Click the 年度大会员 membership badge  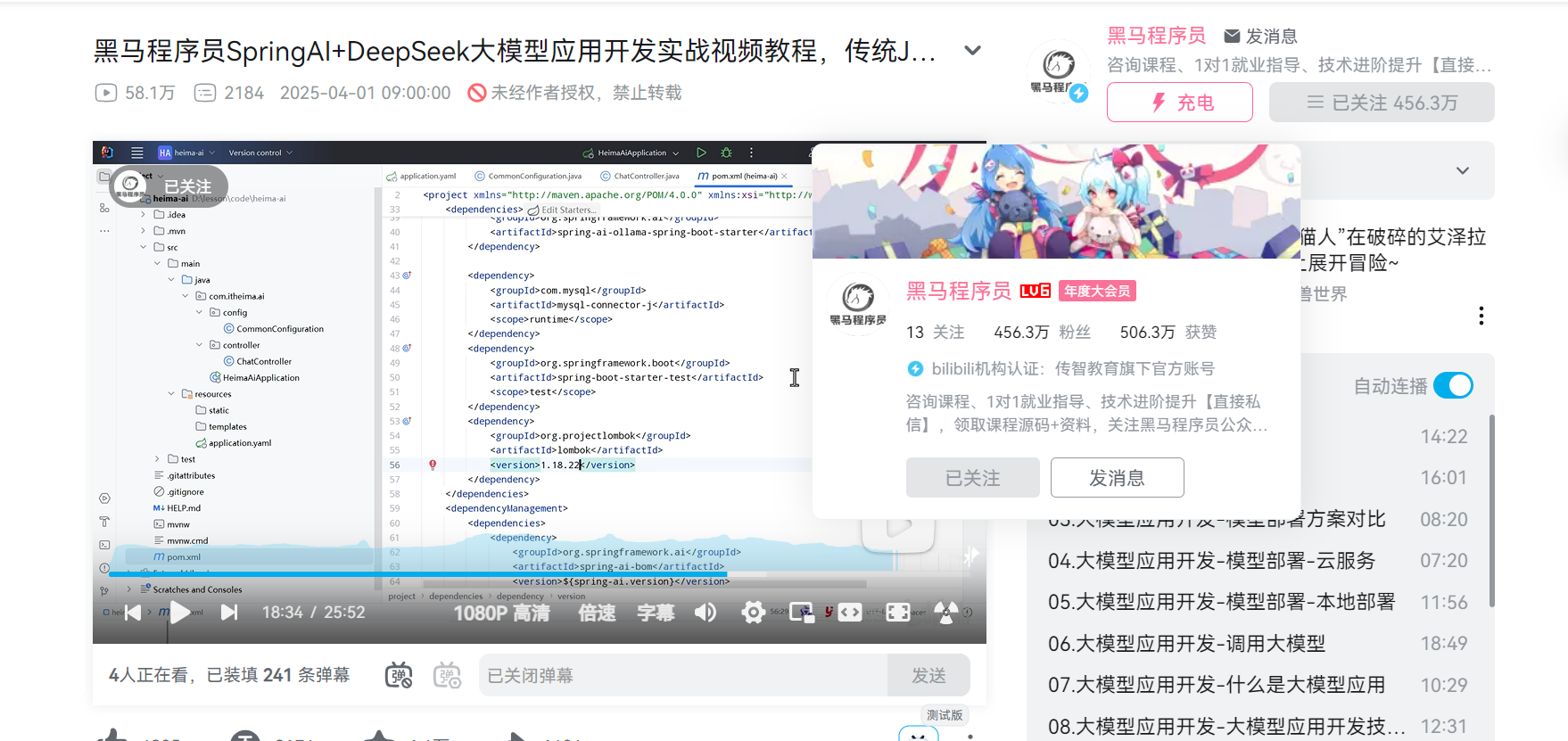(1097, 291)
